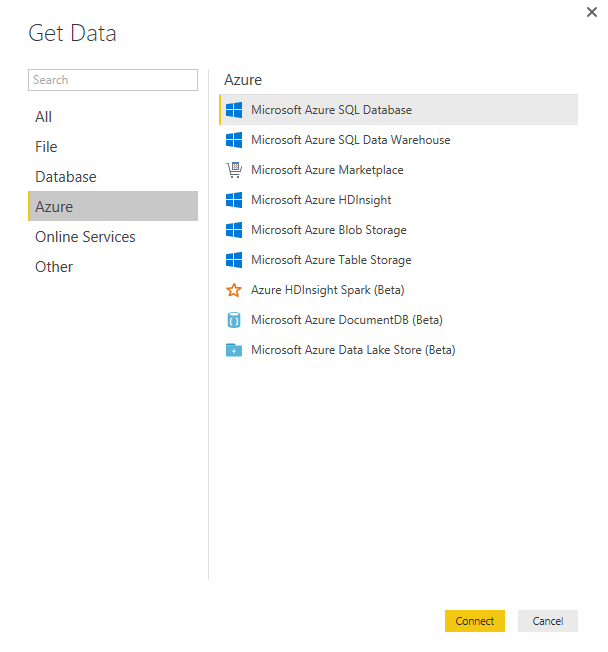Open the Database category
The image size is (608, 652).
click(66, 177)
